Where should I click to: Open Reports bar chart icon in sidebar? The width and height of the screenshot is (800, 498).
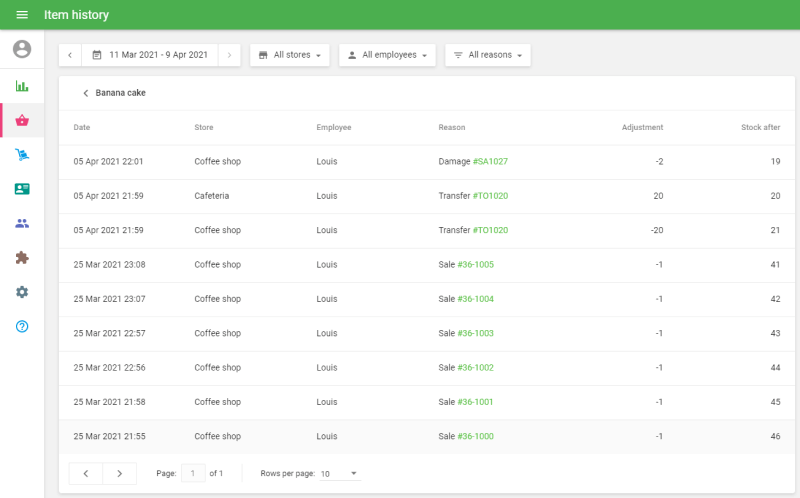click(x=22, y=86)
